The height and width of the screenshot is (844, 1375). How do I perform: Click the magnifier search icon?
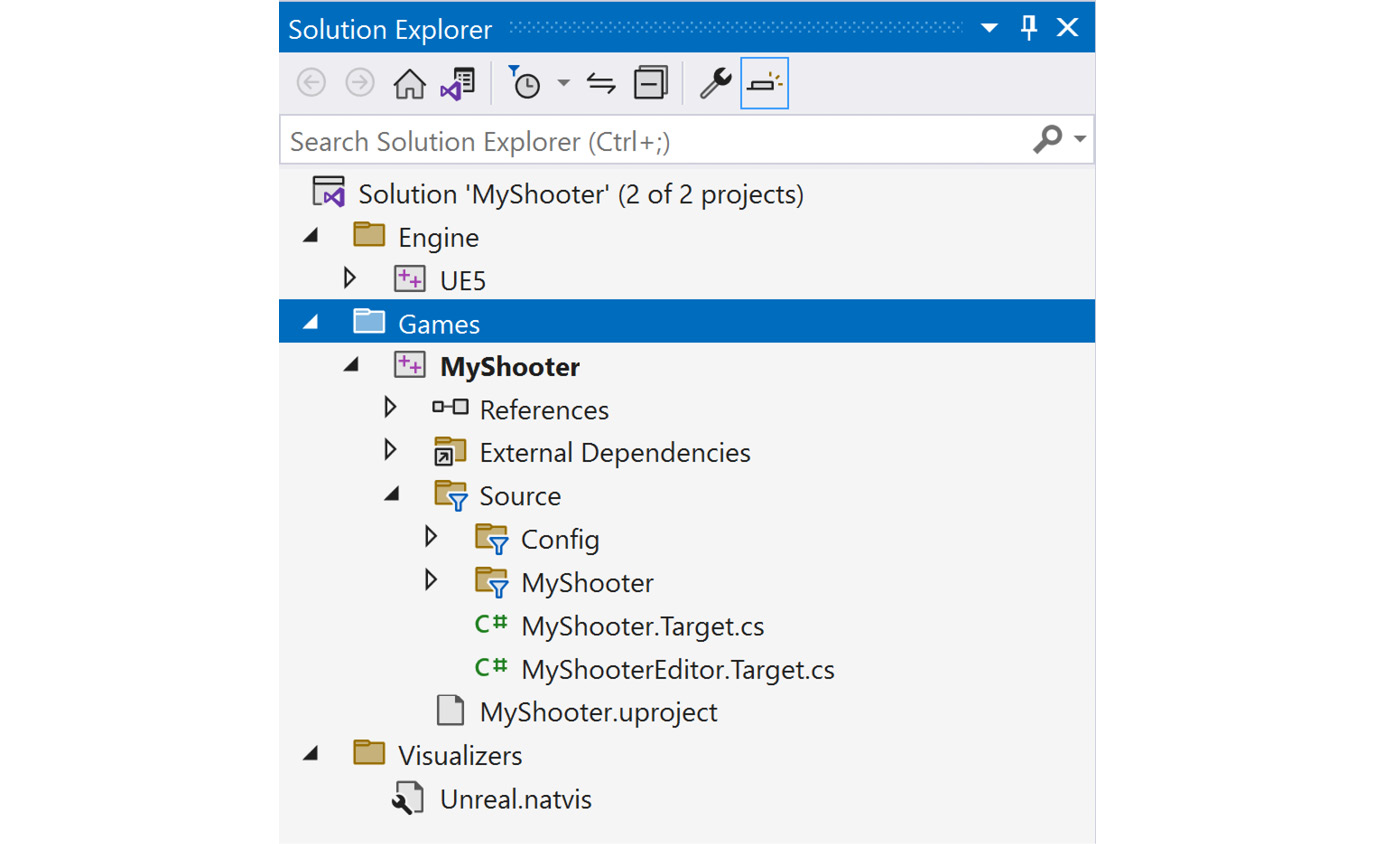[x=1046, y=141]
